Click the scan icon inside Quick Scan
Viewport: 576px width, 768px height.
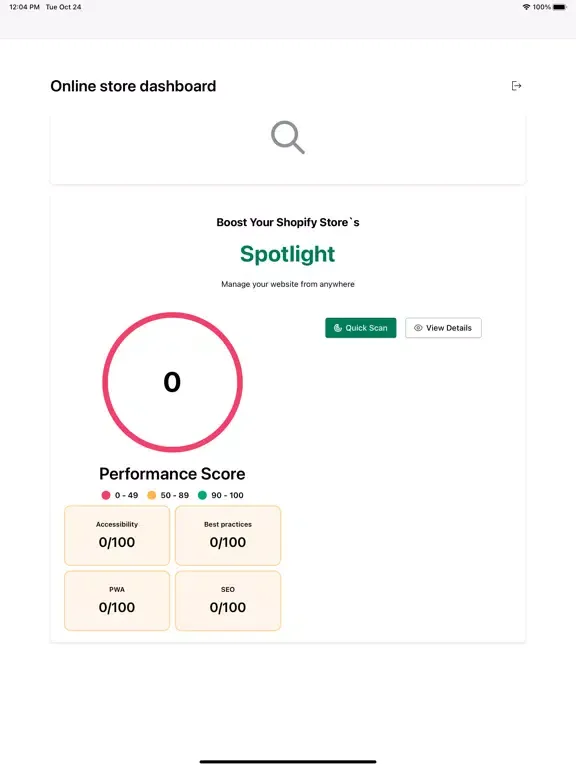tap(337, 328)
